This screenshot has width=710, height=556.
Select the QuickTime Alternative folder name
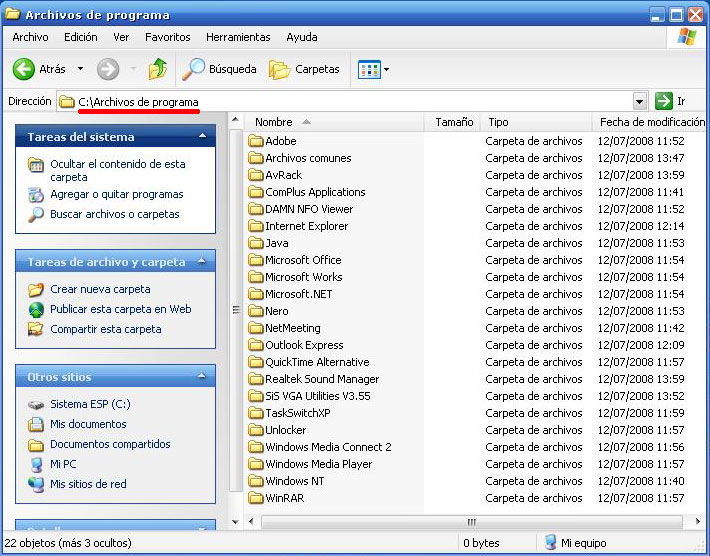[x=317, y=362]
